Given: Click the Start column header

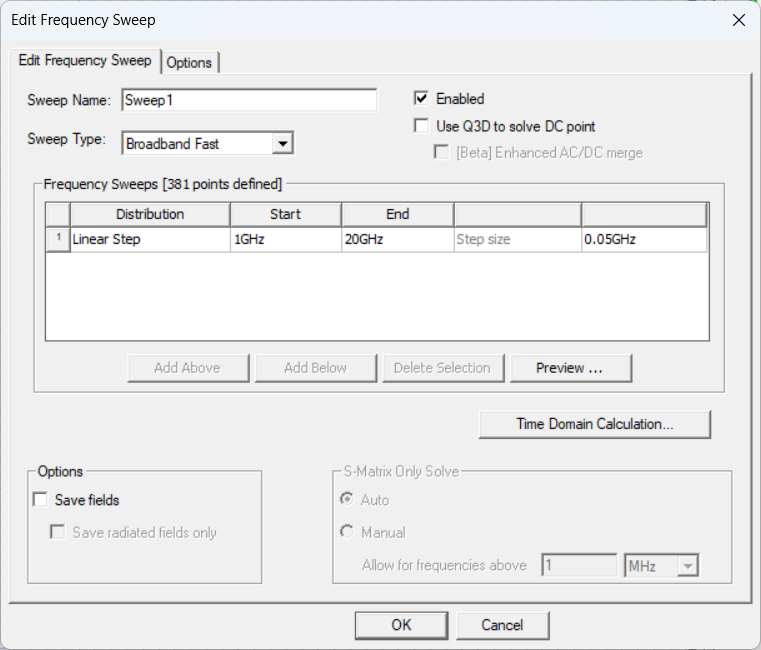Looking at the screenshot, I should point(286,215).
